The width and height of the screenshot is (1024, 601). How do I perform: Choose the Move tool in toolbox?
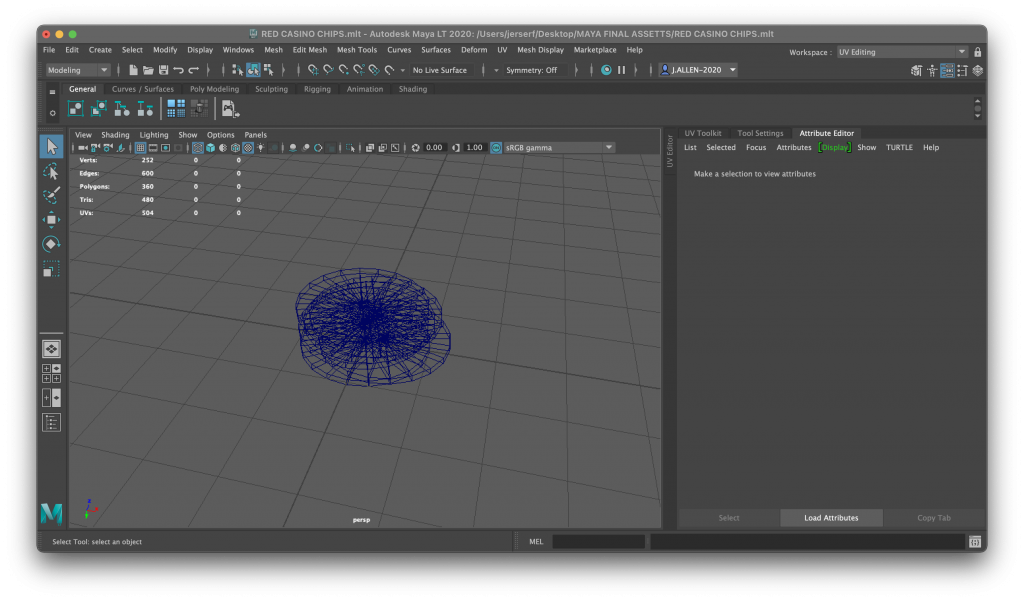51,220
